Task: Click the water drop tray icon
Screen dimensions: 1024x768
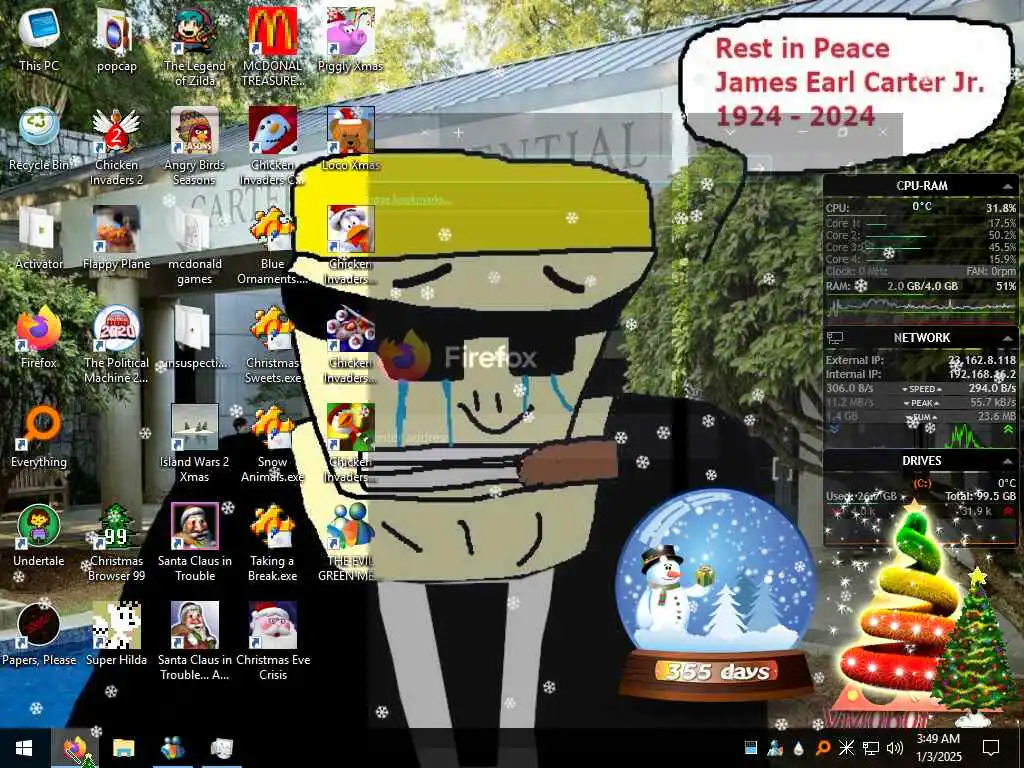Action: point(798,748)
